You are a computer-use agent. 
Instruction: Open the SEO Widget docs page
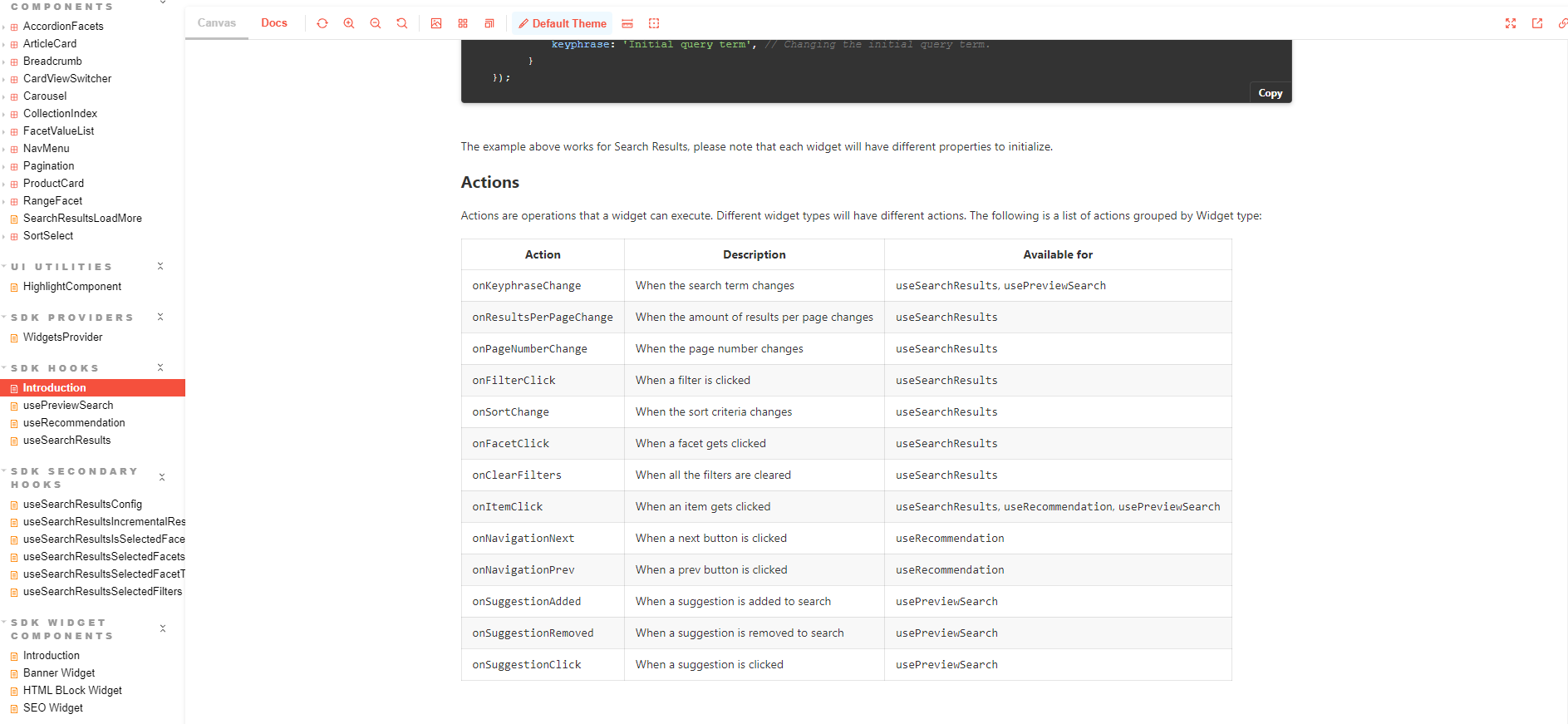[53, 708]
